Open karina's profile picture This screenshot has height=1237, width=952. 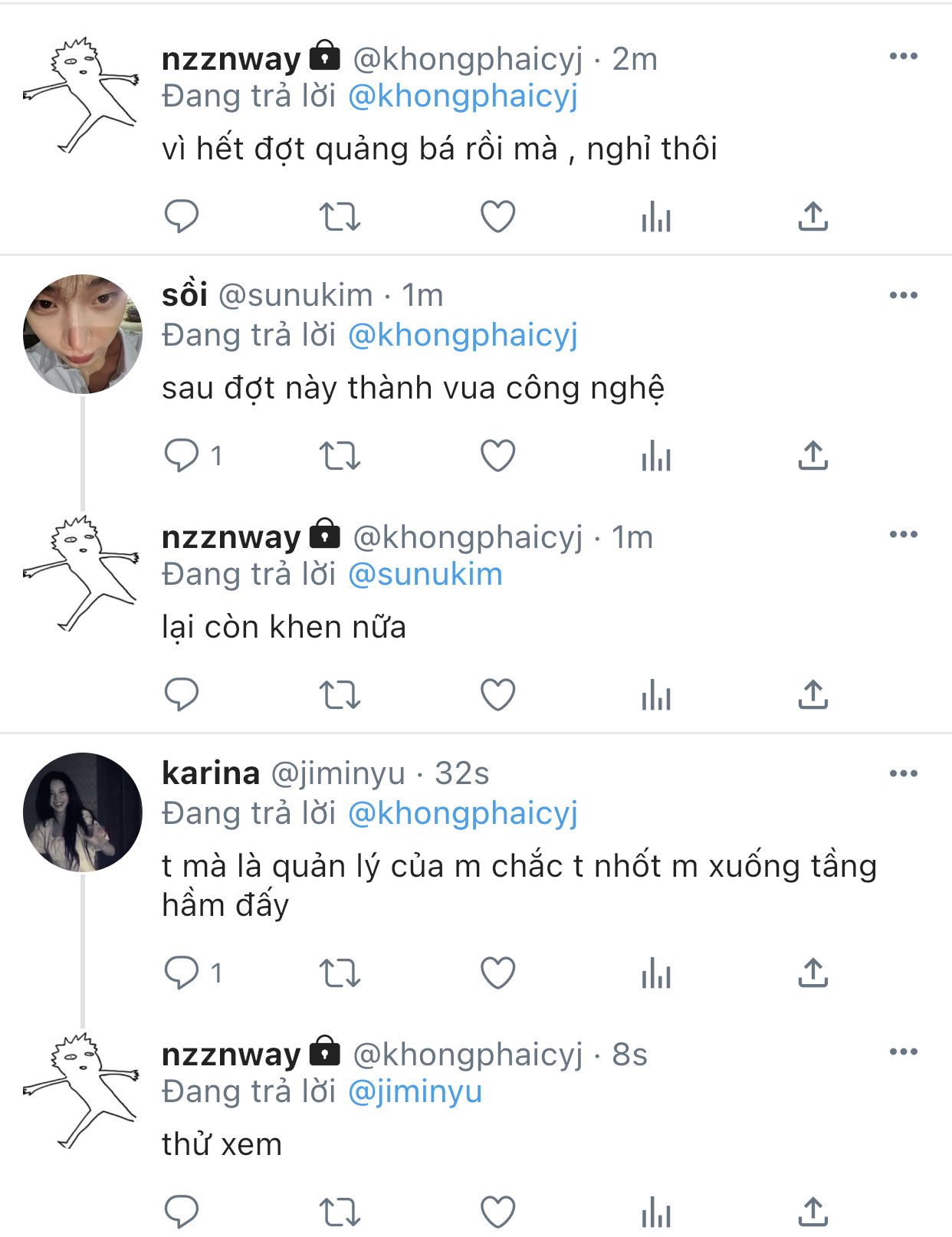(83, 812)
